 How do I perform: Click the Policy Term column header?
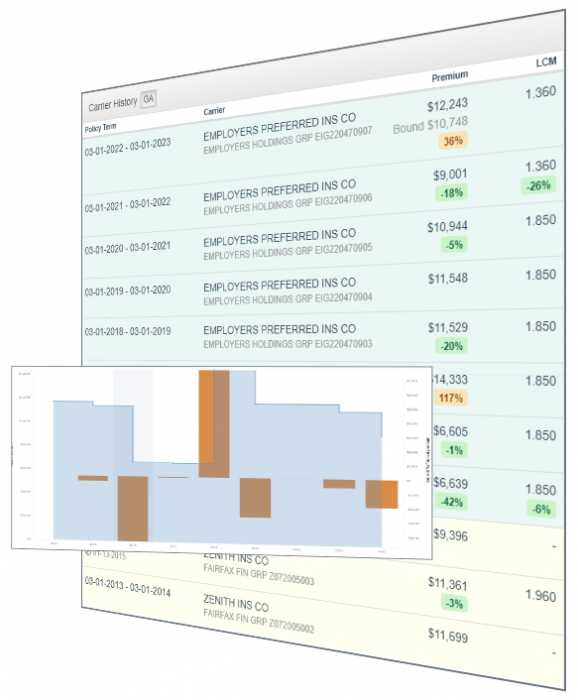tap(100, 128)
